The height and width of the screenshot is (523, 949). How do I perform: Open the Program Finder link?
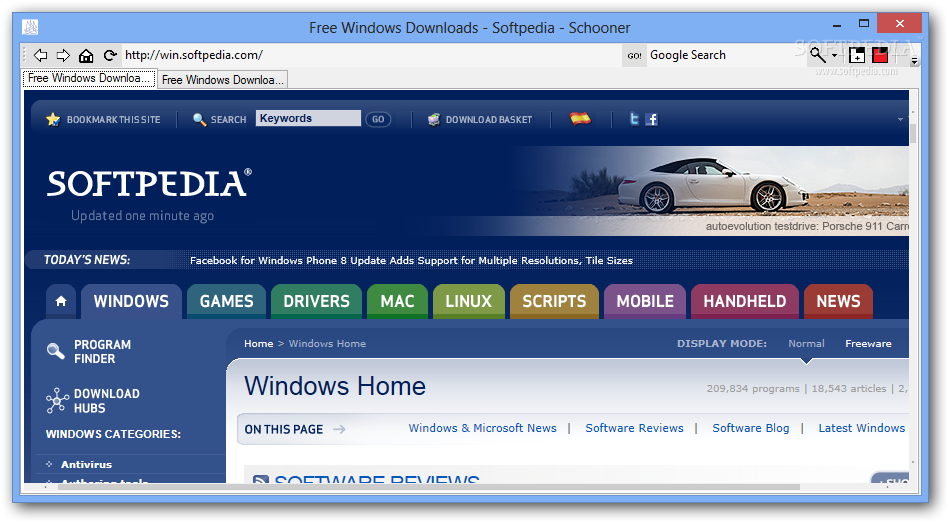click(x=102, y=352)
